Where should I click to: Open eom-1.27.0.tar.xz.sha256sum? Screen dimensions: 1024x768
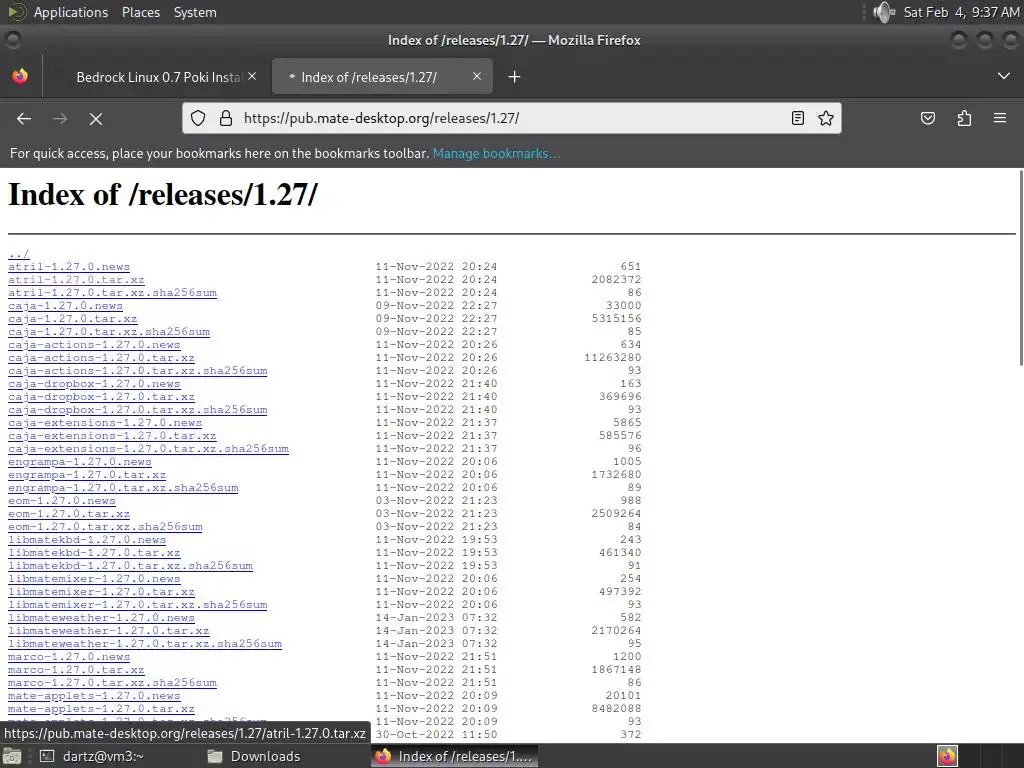coord(105,527)
